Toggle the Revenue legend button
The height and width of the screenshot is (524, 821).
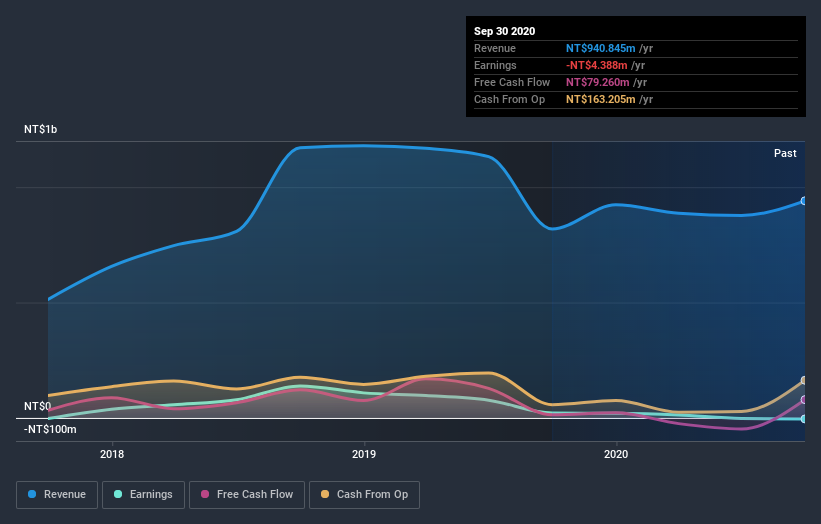point(57,495)
